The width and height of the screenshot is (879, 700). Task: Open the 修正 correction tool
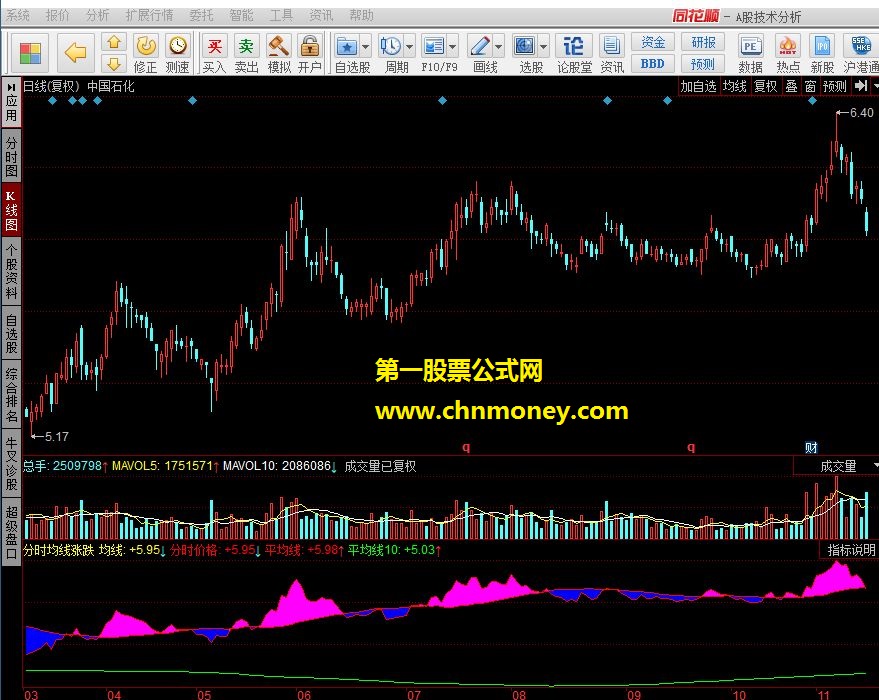pyautogui.click(x=146, y=54)
